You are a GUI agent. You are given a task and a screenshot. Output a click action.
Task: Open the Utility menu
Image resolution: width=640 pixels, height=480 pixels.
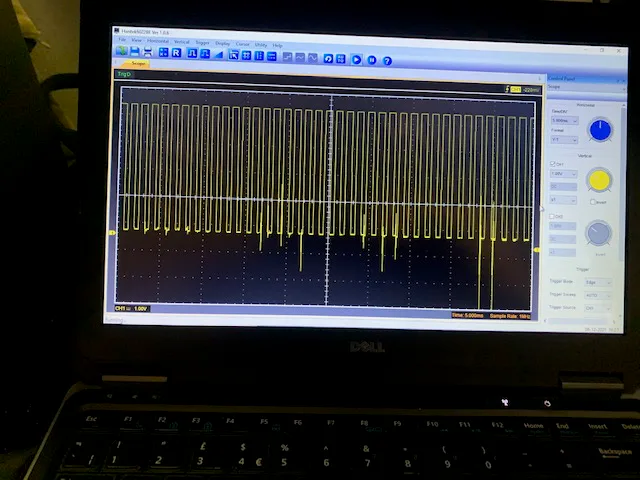pos(260,44)
